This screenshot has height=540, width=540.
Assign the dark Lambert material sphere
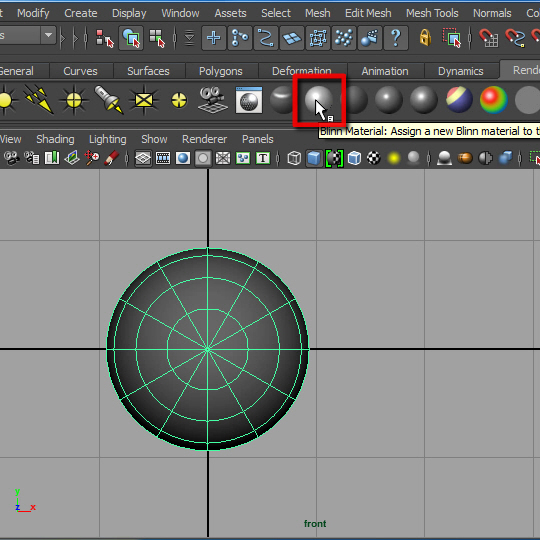[x=355, y=100]
